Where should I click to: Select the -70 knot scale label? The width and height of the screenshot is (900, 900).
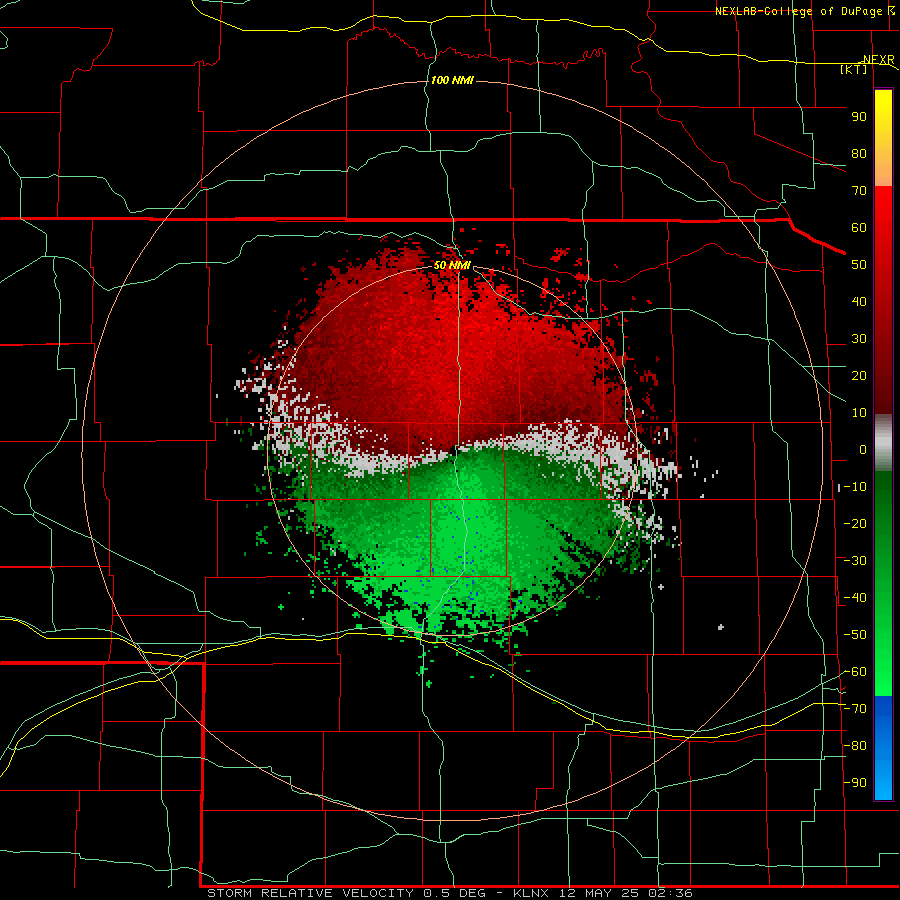coord(855,709)
